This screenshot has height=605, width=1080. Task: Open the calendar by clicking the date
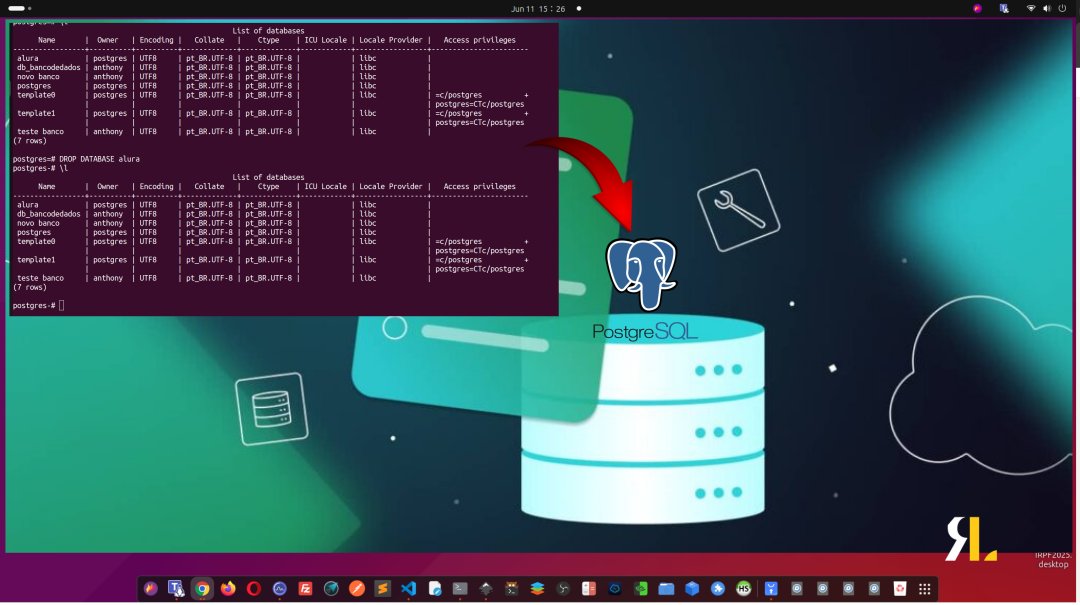540,7
